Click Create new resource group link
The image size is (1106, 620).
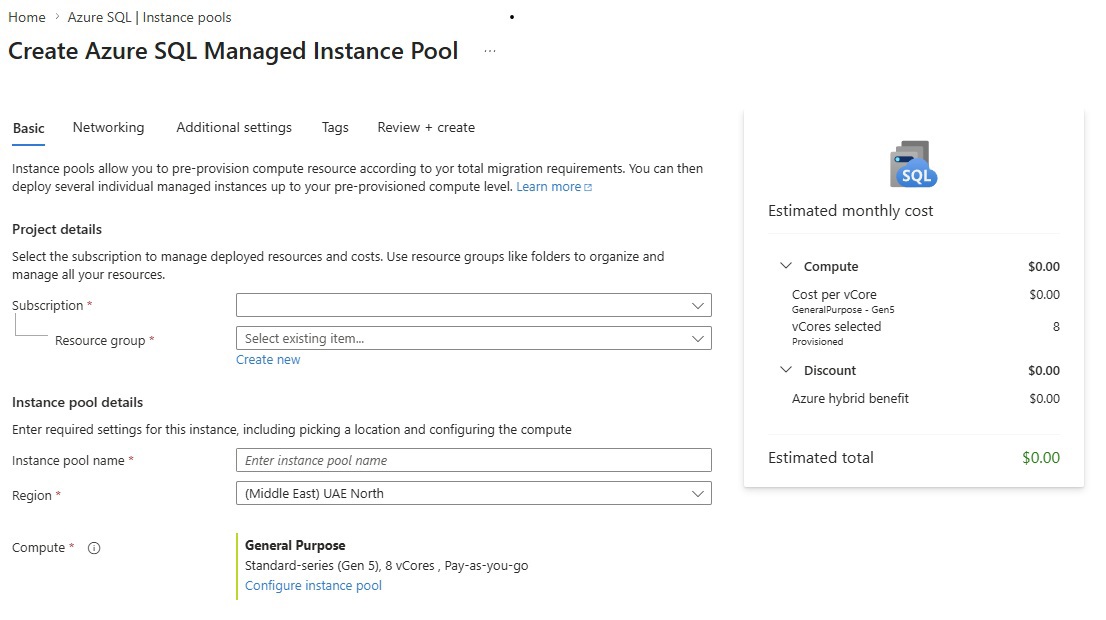click(x=268, y=360)
